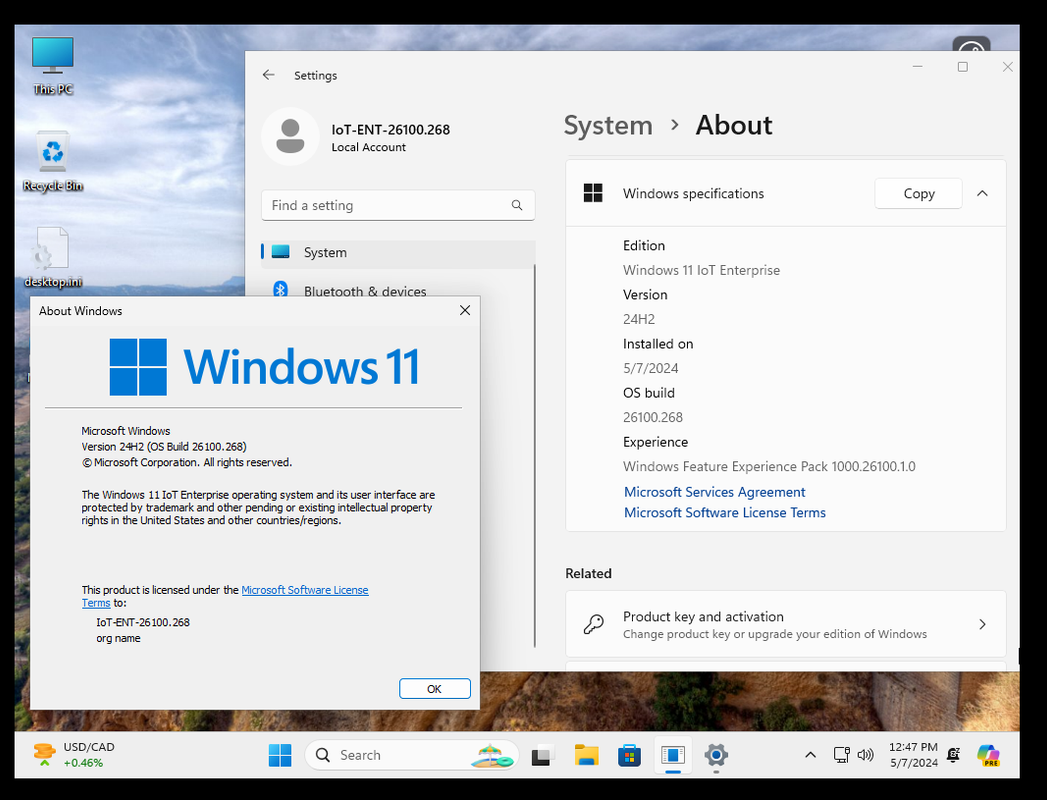This screenshot has height=800, width=1047.
Task: Click the System breadcrumb
Action: [x=608, y=126]
